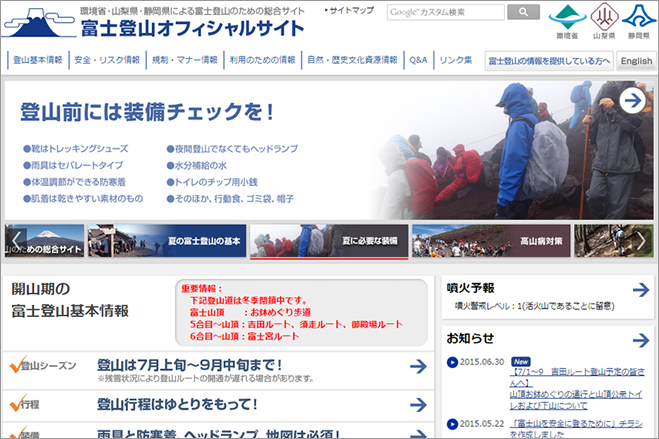Open 利用のための情報 menu
The width and height of the screenshot is (659, 439).
point(263,60)
